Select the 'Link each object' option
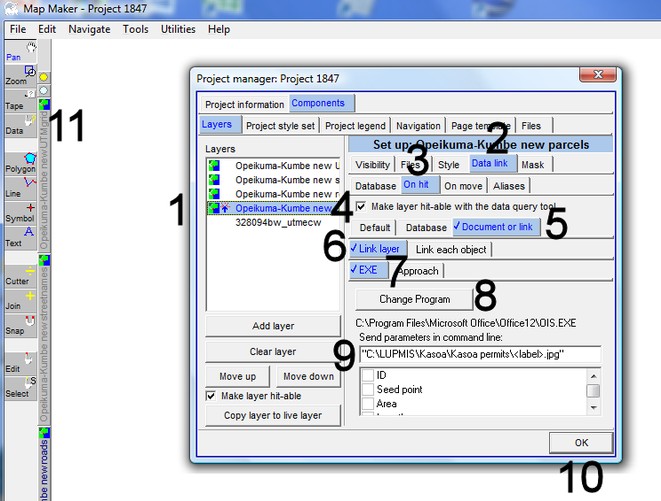This screenshot has width=661, height=501. click(x=451, y=249)
